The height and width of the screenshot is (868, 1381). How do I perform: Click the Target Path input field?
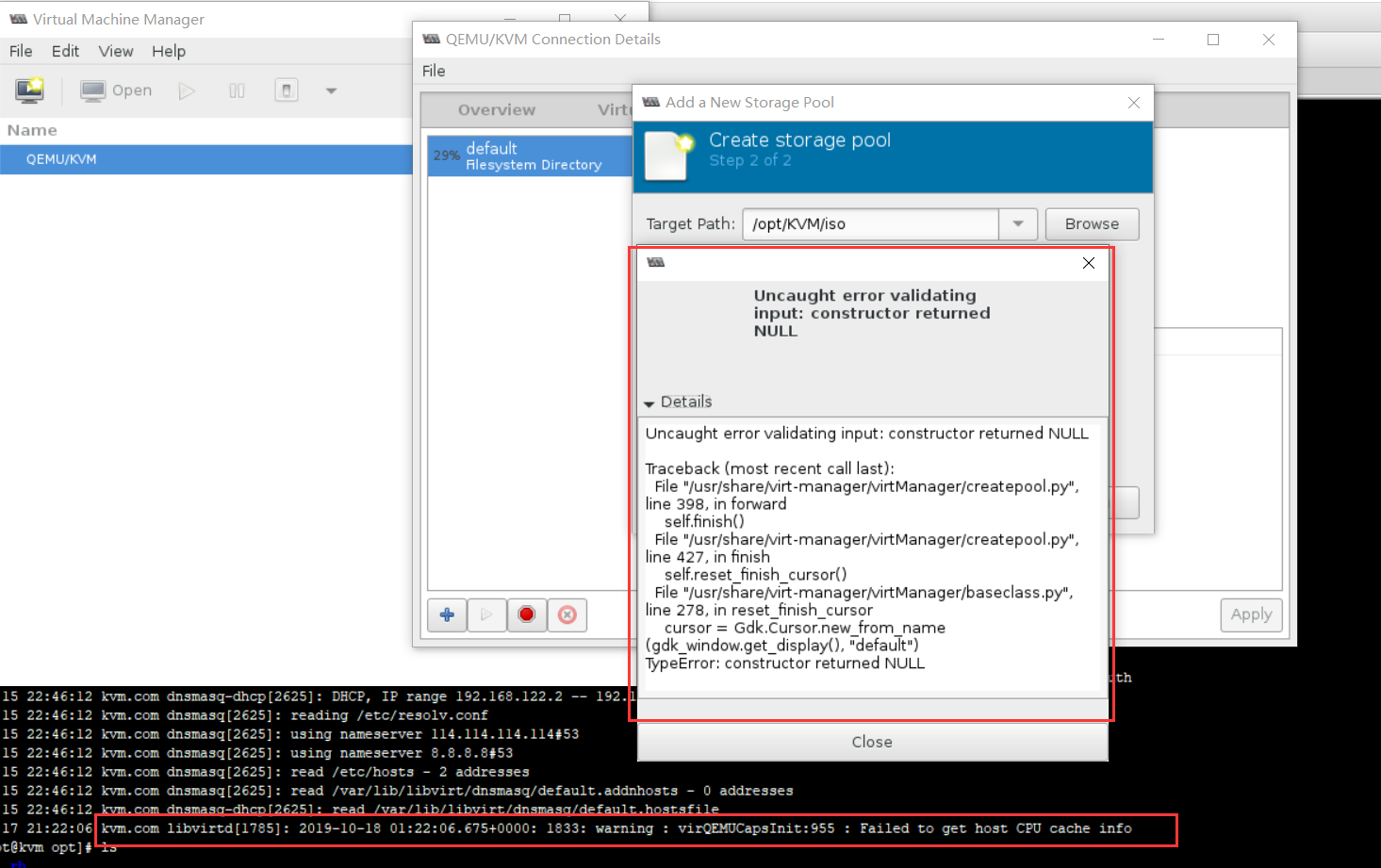coord(871,224)
